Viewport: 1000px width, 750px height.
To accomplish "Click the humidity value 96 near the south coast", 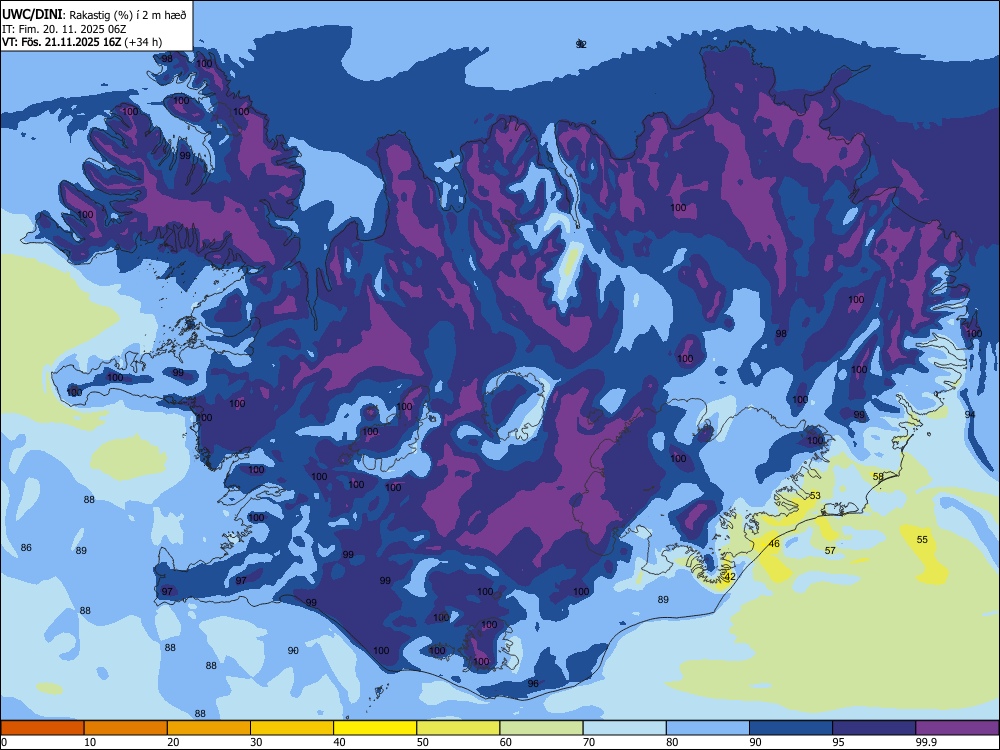I will 533,684.
